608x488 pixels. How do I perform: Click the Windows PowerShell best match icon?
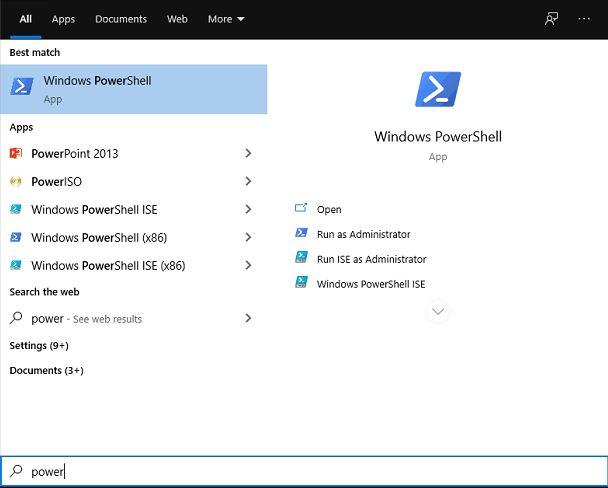22,86
